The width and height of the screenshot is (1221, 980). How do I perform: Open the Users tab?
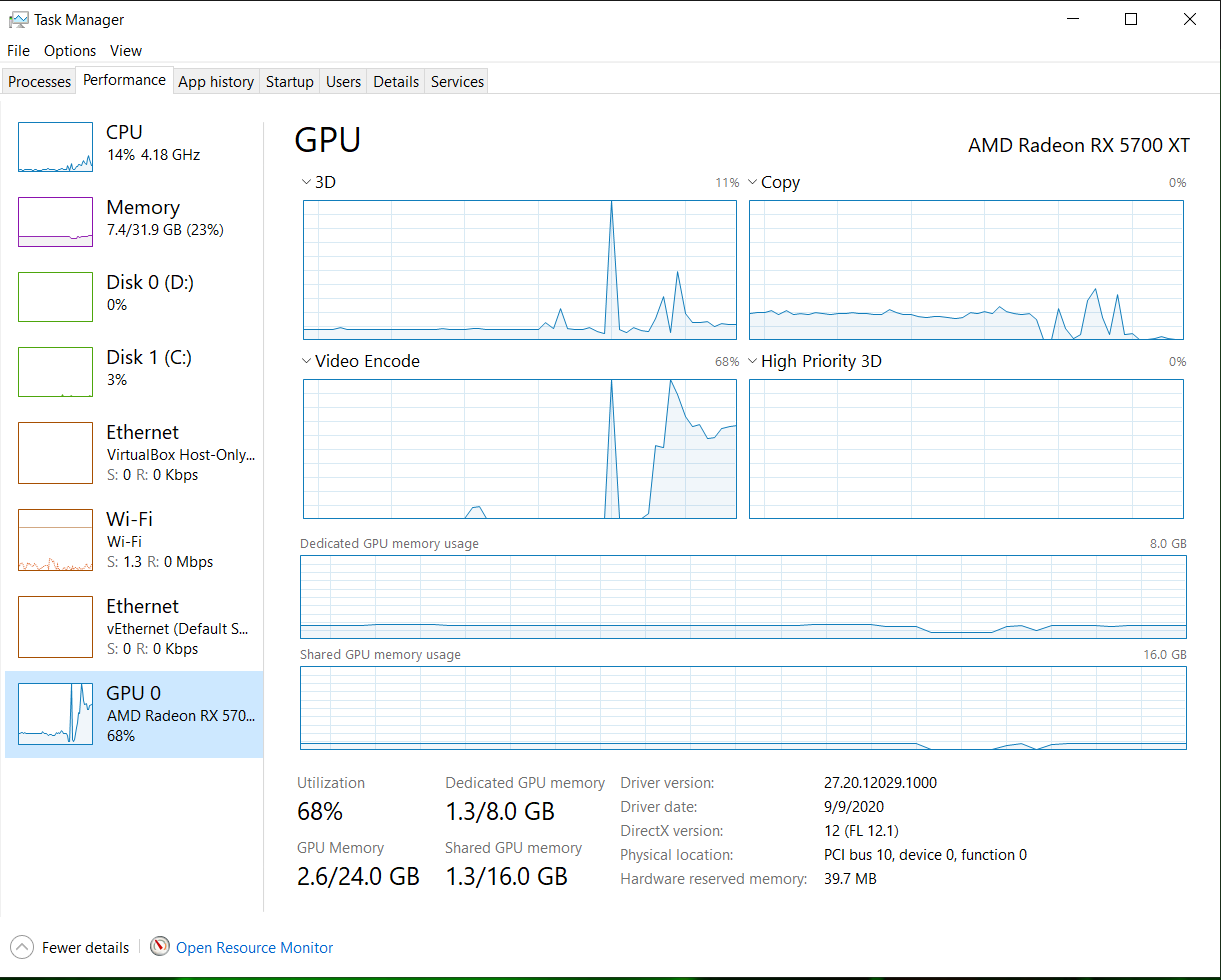343,82
